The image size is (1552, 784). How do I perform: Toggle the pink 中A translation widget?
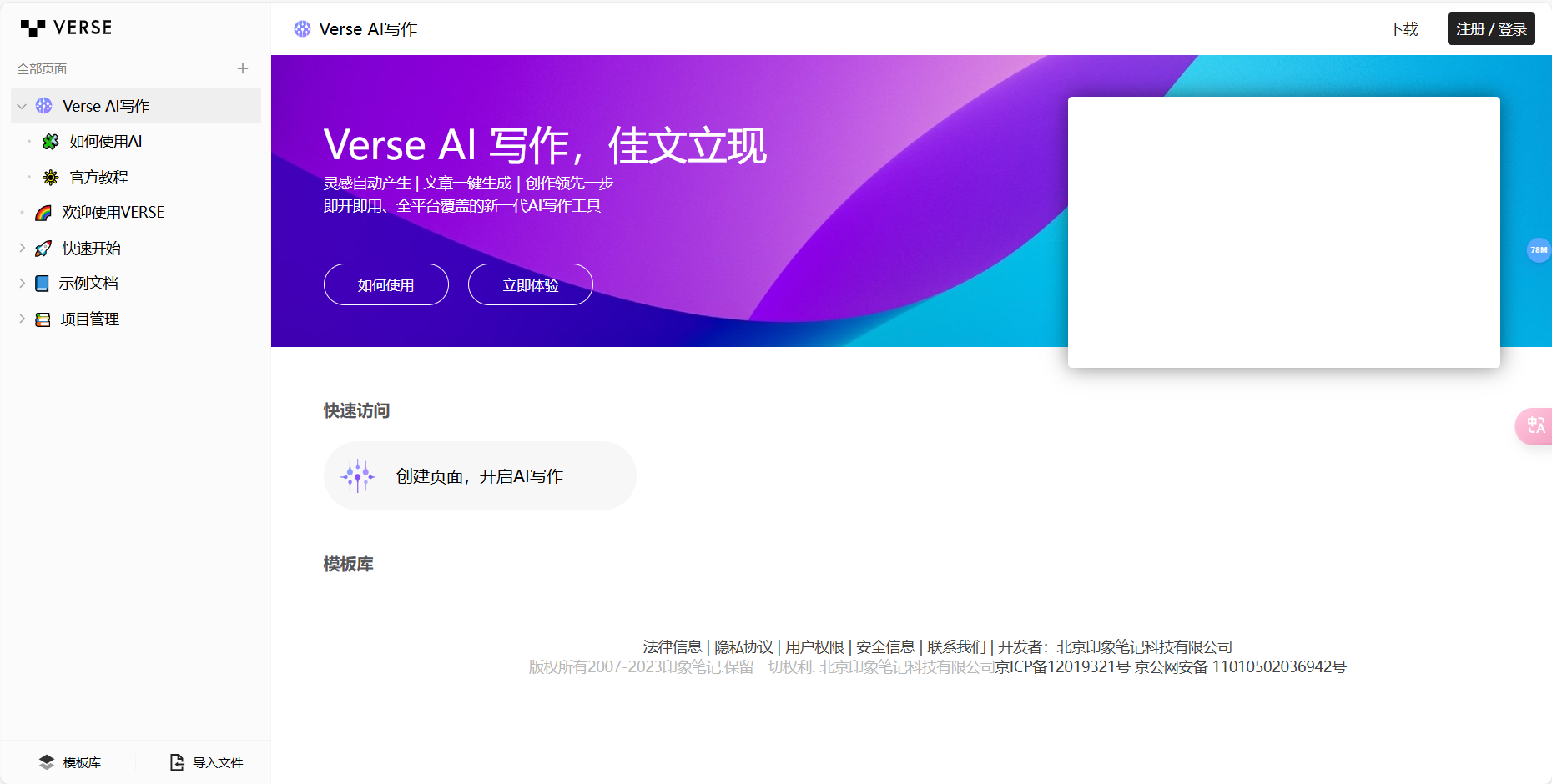pyautogui.click(x=1535, y=426)
